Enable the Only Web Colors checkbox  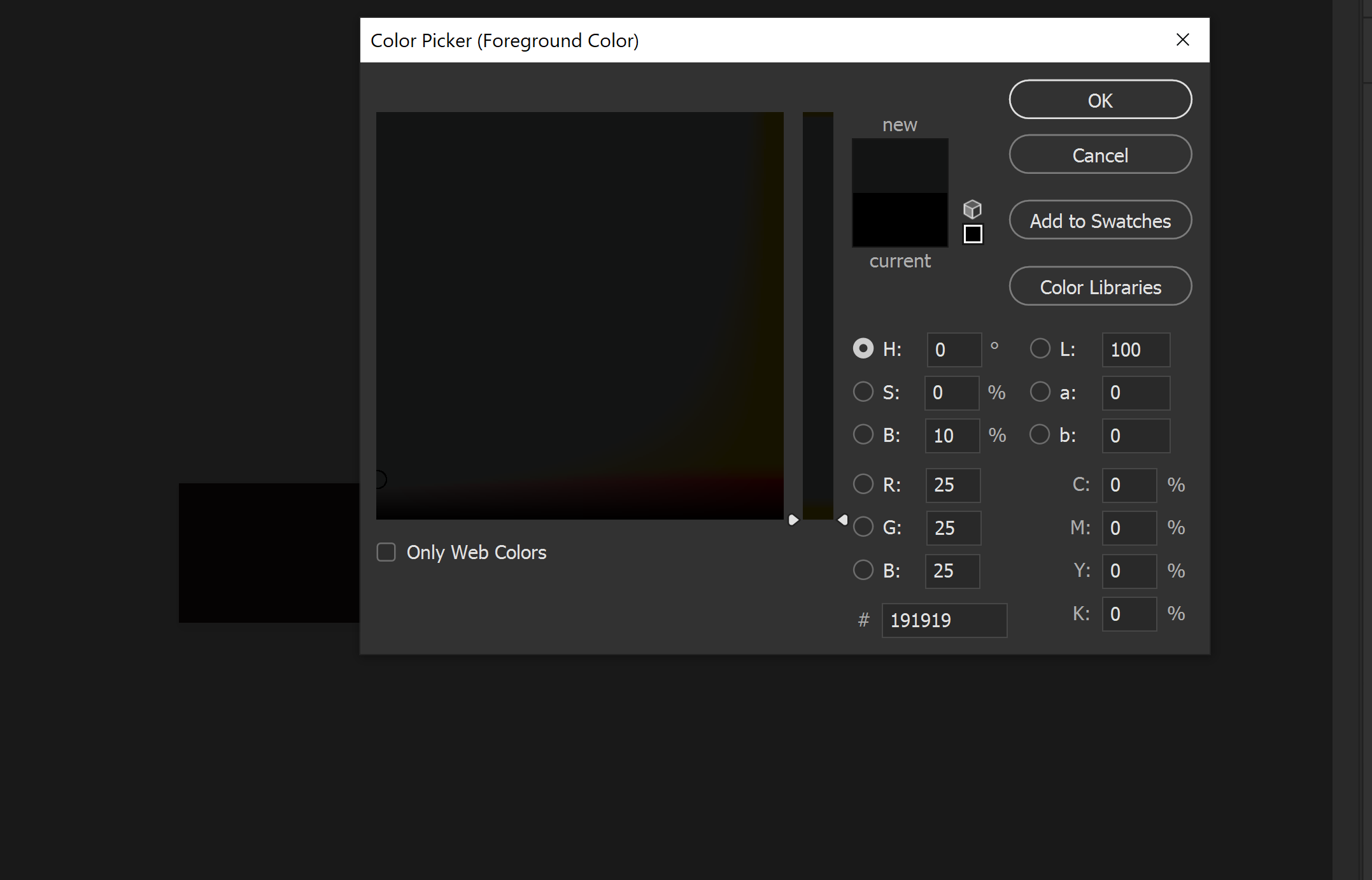[386, 552]
